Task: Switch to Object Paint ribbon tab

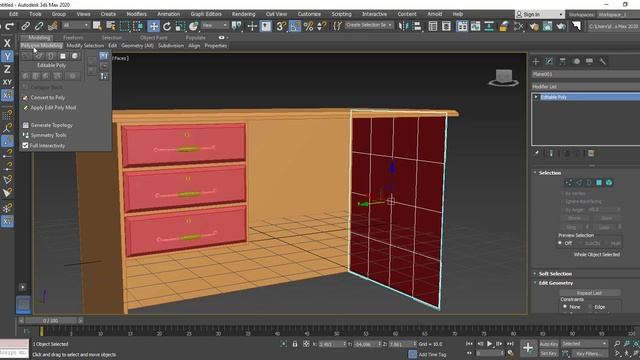Action: click(x=154, y=38)
